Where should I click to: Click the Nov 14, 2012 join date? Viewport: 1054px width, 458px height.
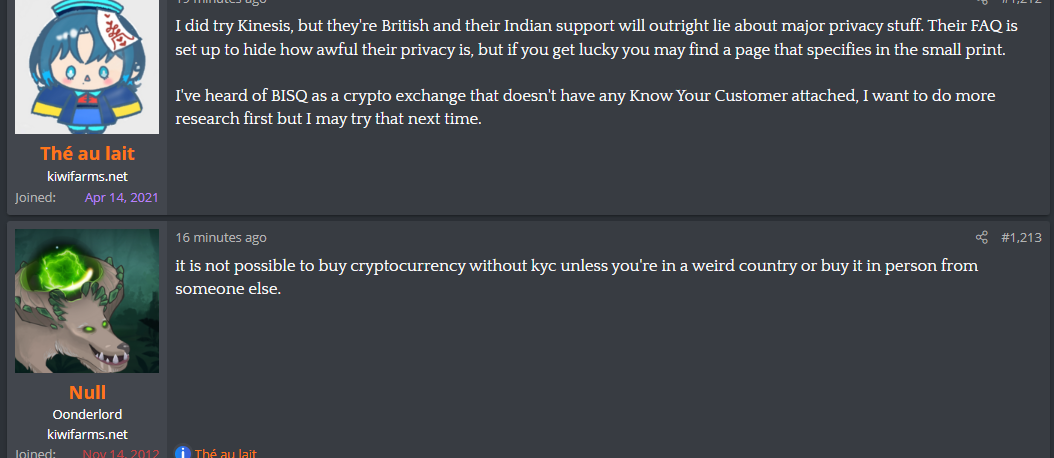click(119, 454)
